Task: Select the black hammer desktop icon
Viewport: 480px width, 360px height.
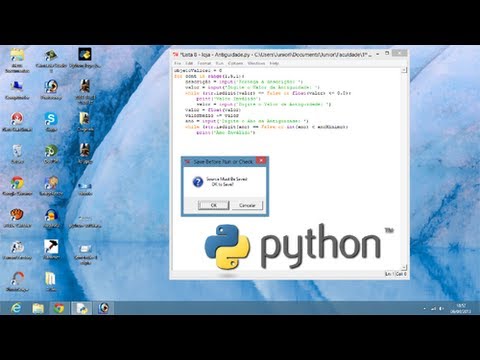Action: pyautogui.click(x=51, y=250)
